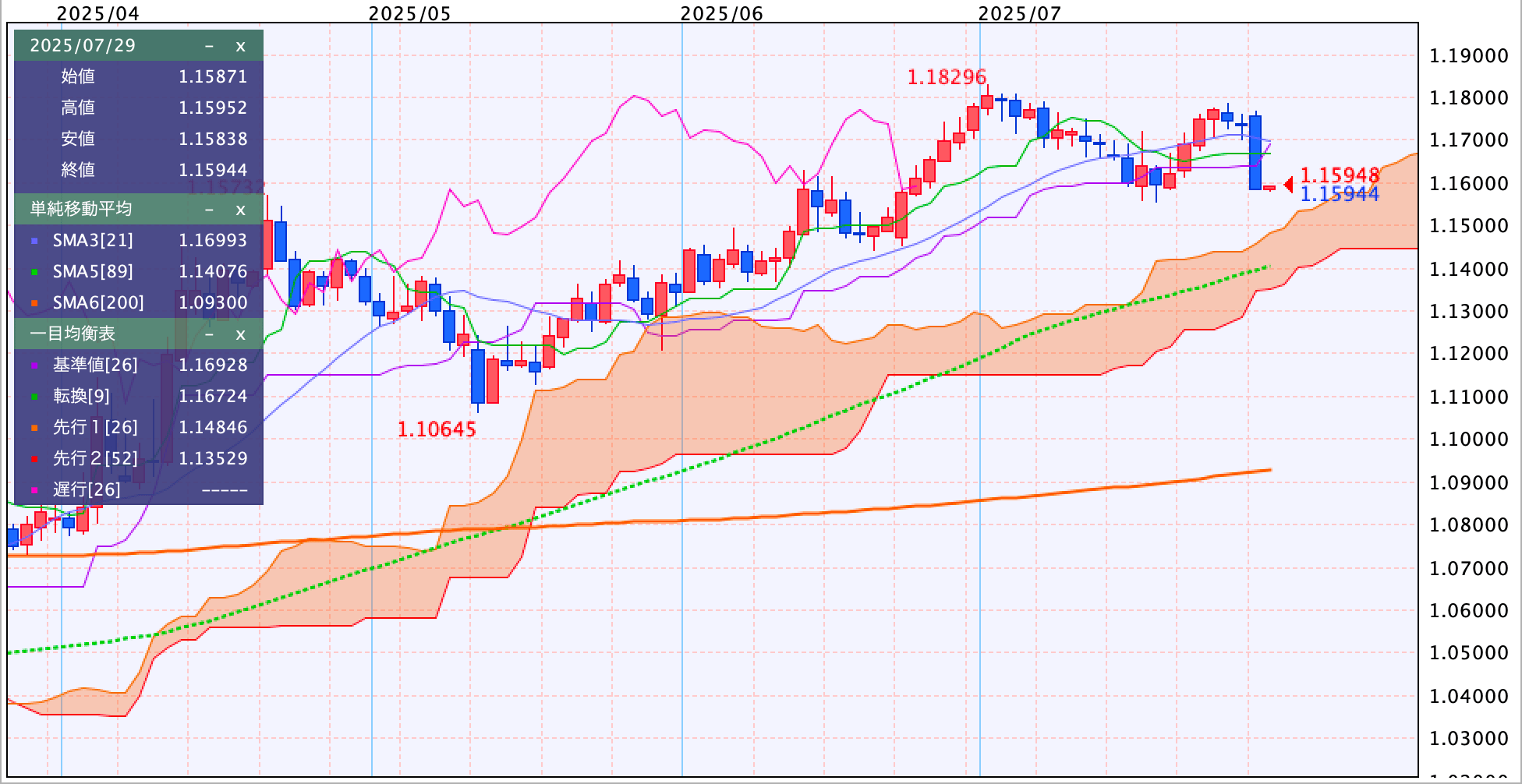The height and width of the screenshot is (784, 1522).
Task: Click the 先行1 value 1.14846
Action: [x=213, y=427]
